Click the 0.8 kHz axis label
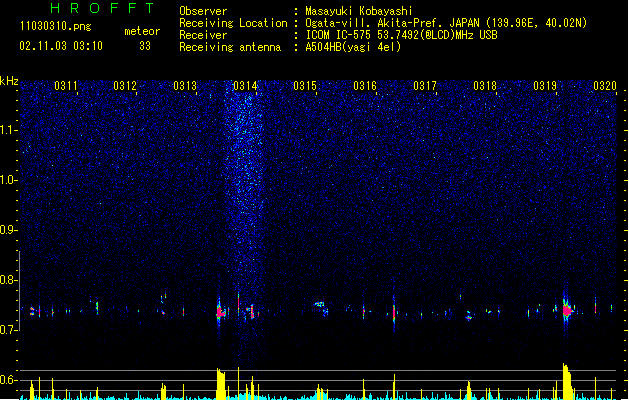The image size is (629, 400). [9, 280]
